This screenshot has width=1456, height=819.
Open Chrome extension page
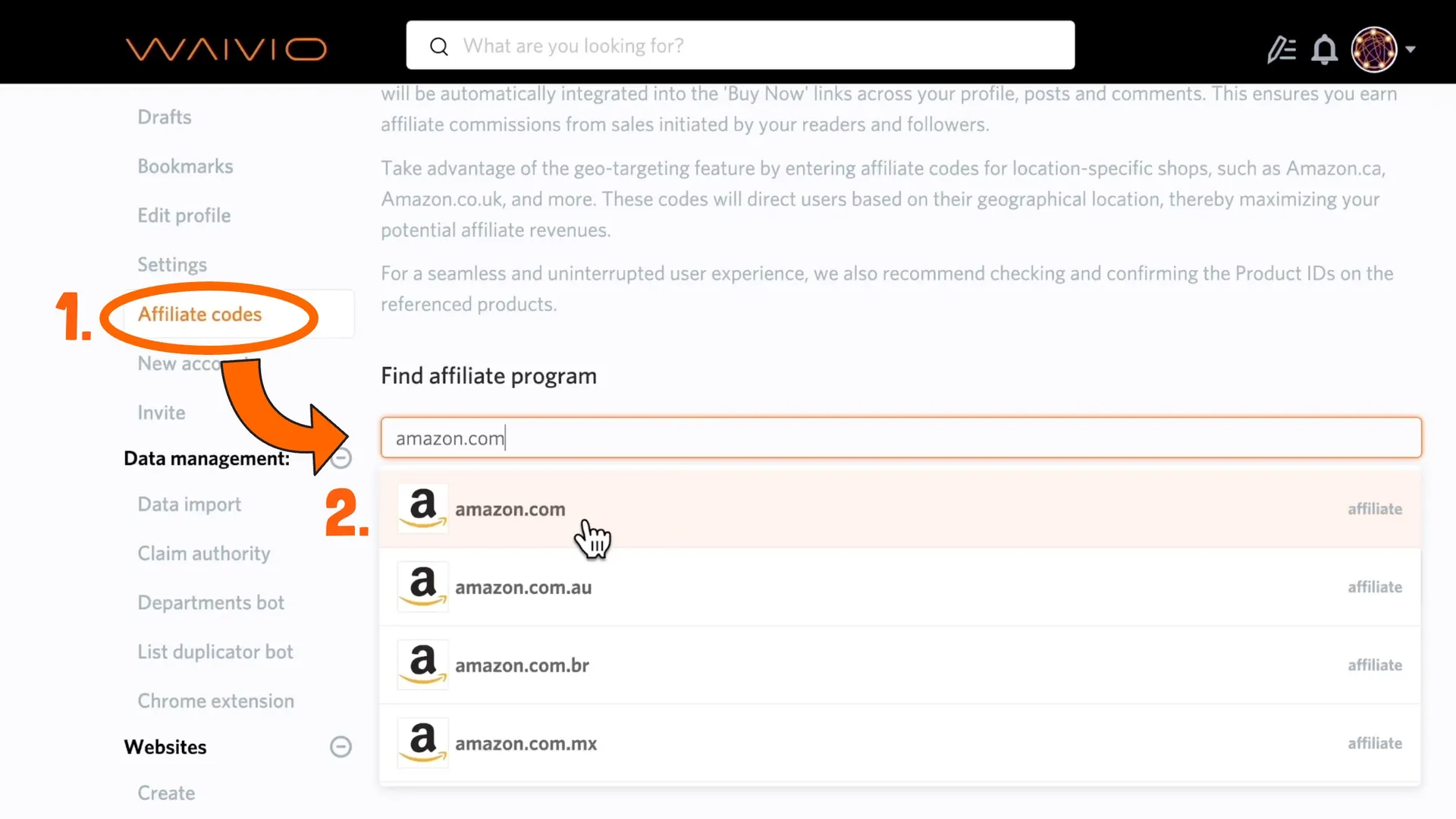pos(216,701)
